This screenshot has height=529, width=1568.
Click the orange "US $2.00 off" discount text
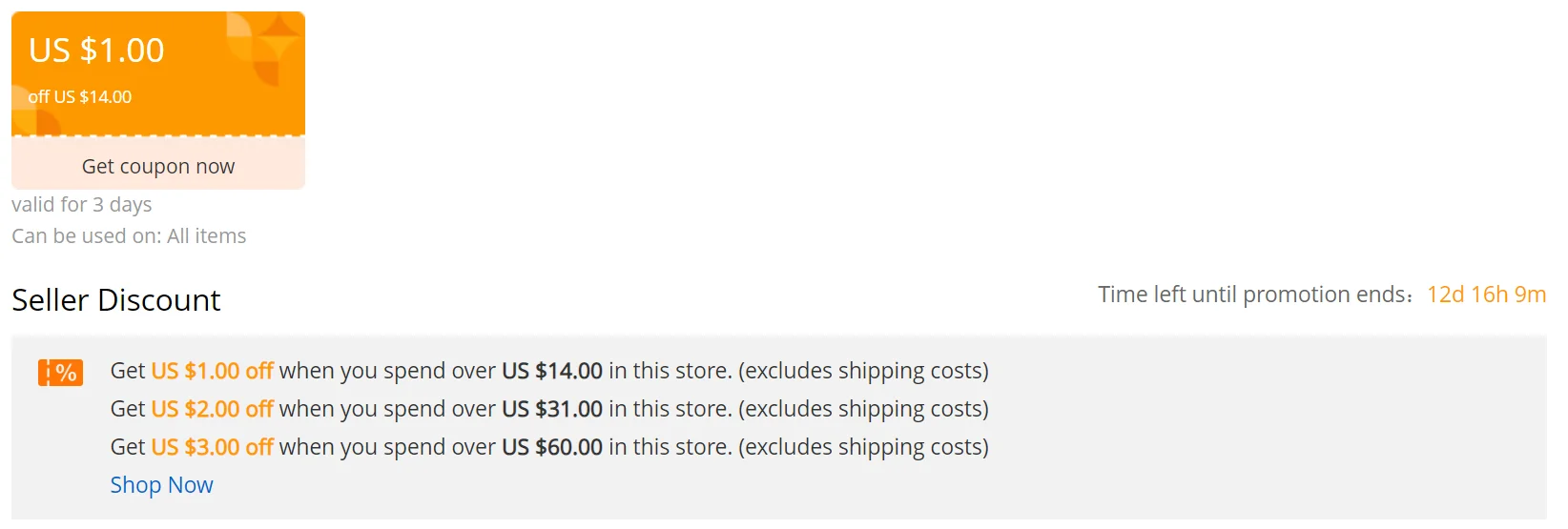(x=212, y=409)
